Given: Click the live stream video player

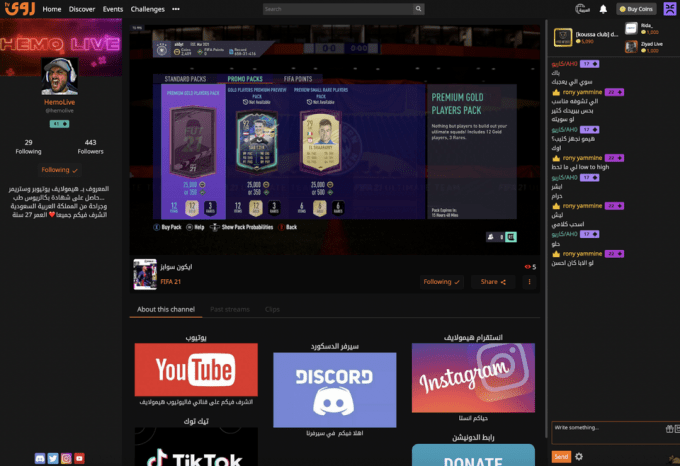Looking at the screenshot, I should point(335,140).
